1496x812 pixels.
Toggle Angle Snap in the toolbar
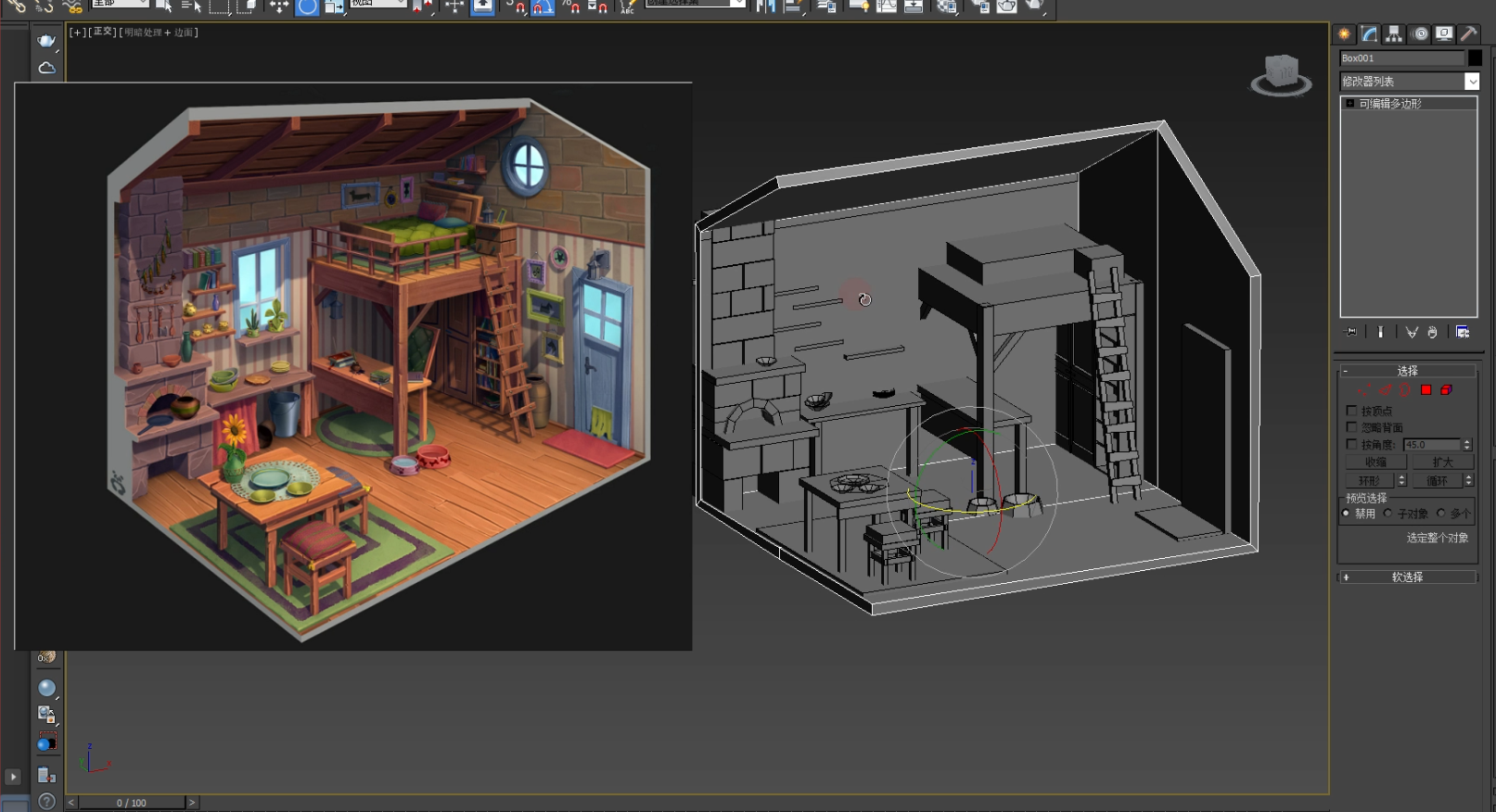[543, 6]
